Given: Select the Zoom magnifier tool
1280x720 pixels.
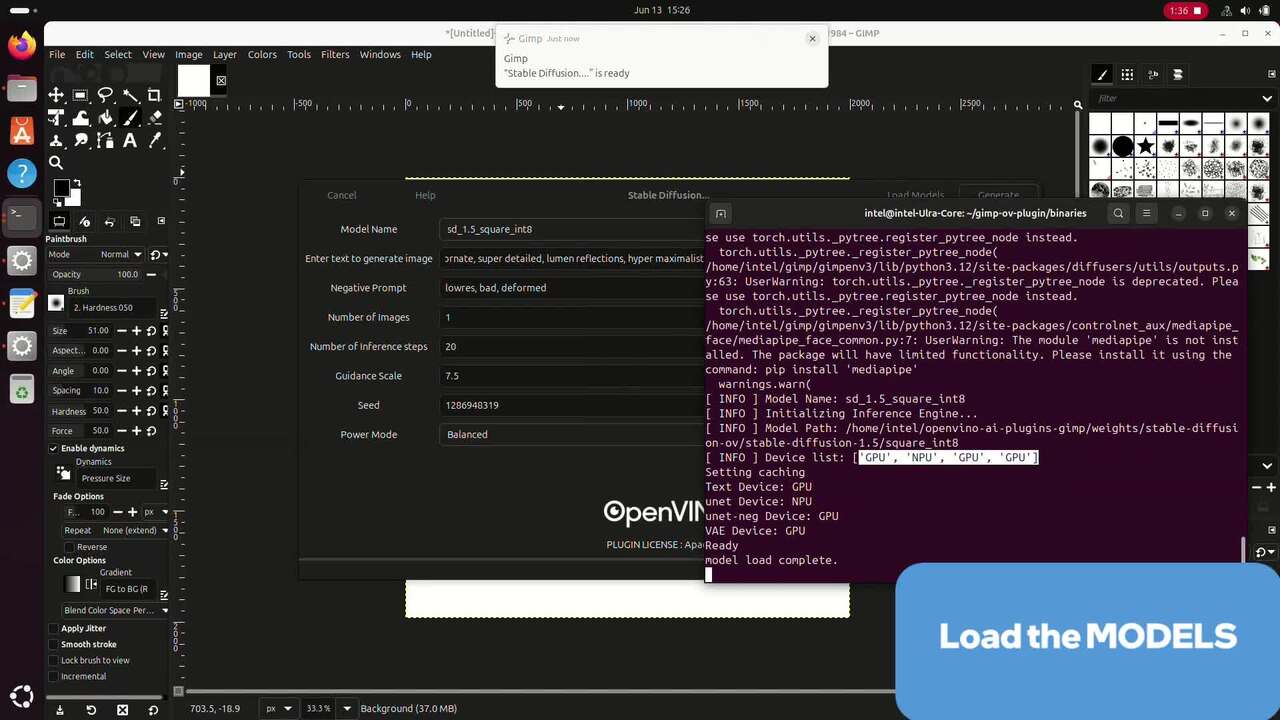Looking at the screenshot, I should (56, 163).
